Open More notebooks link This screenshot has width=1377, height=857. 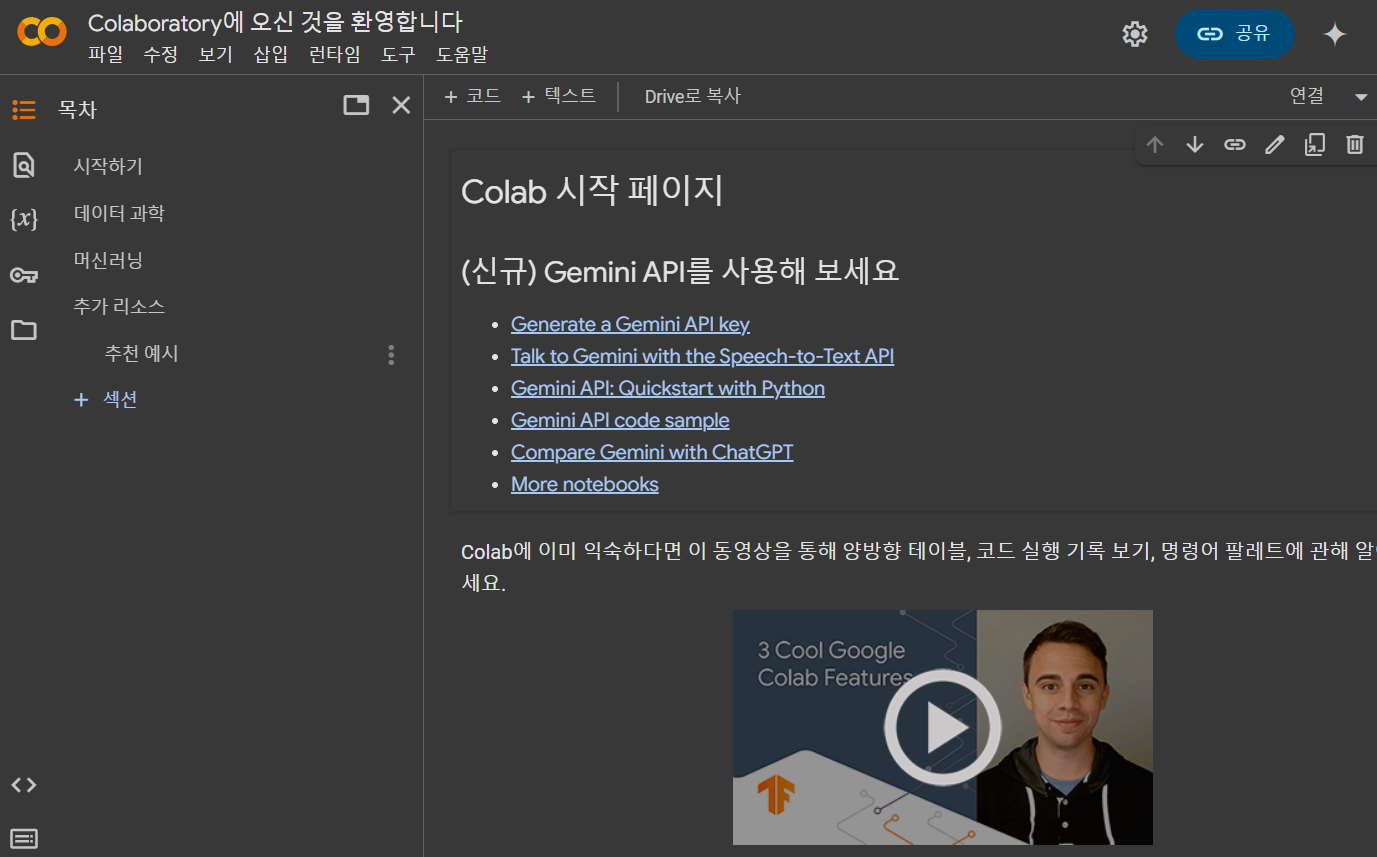click(x=585, y=484)
